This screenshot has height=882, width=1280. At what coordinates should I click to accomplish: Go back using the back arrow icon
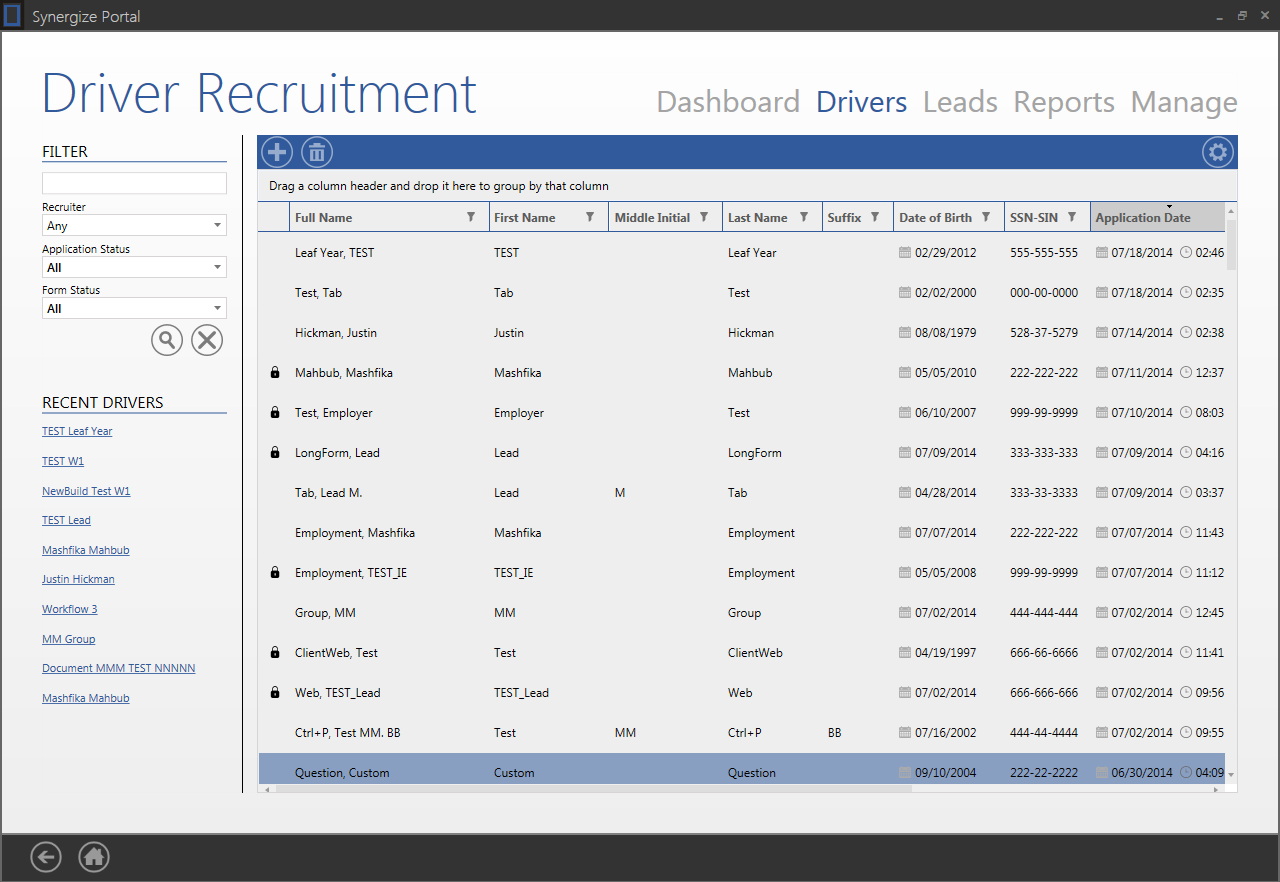click(x=46, y=857)
